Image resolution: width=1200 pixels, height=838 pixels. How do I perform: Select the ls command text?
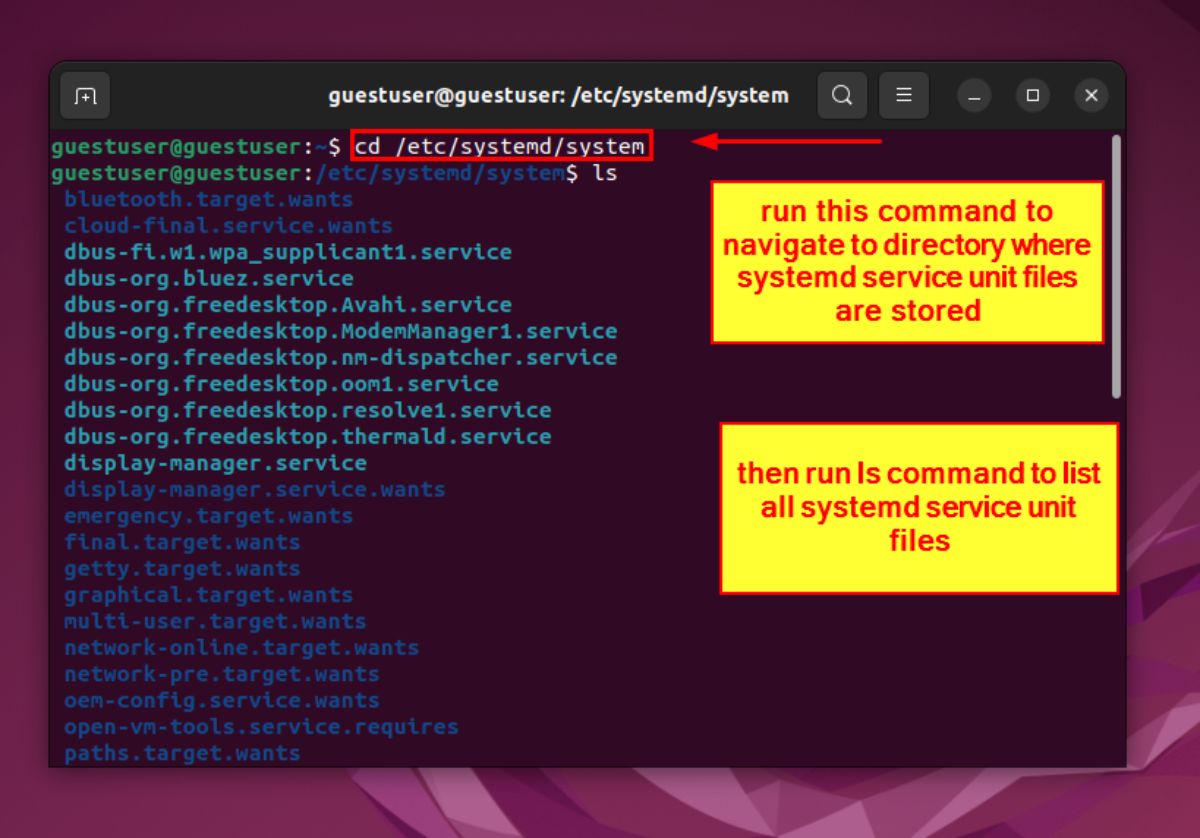pyautogui.click(x=607, y=172)
